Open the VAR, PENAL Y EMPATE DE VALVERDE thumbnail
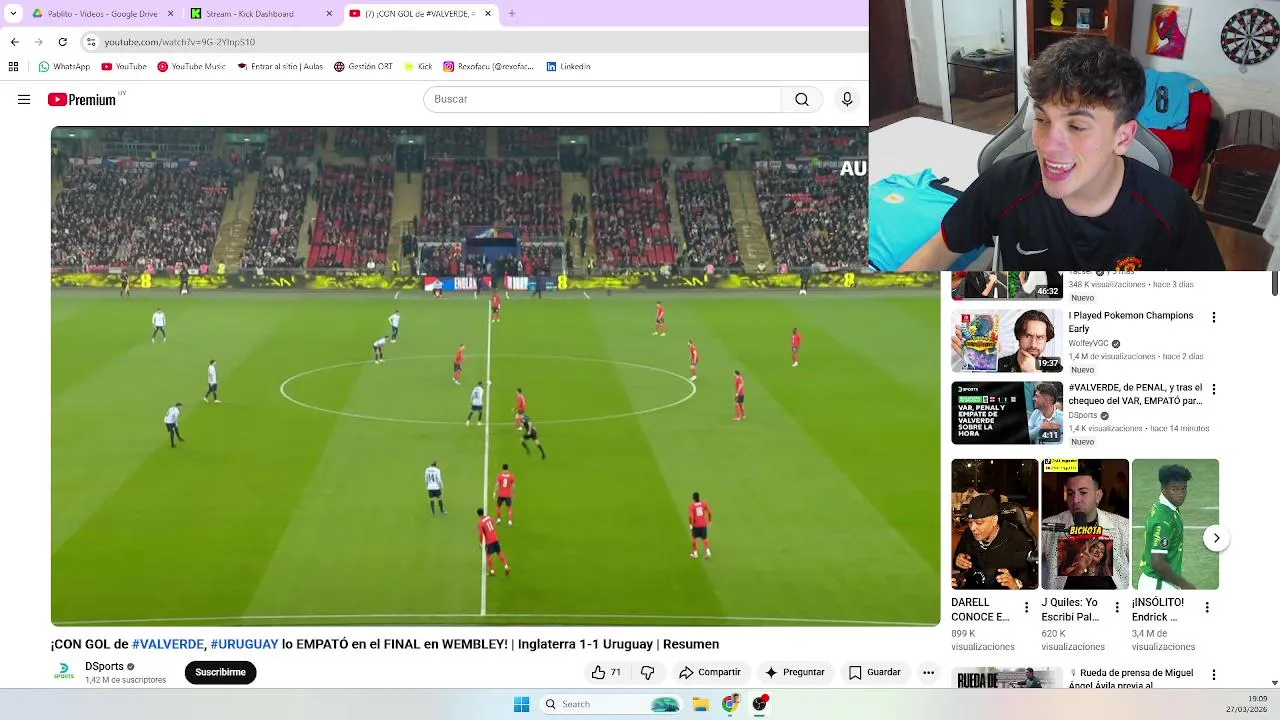The height and width of the screenshot is (720, 1280). point(1007,413)
